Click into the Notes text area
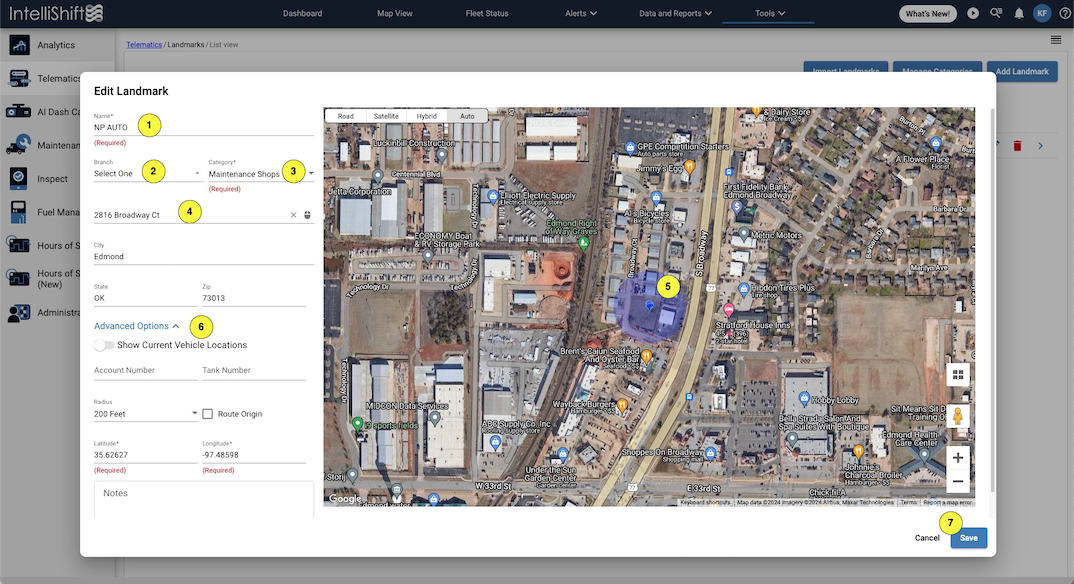 coord(204,500)
